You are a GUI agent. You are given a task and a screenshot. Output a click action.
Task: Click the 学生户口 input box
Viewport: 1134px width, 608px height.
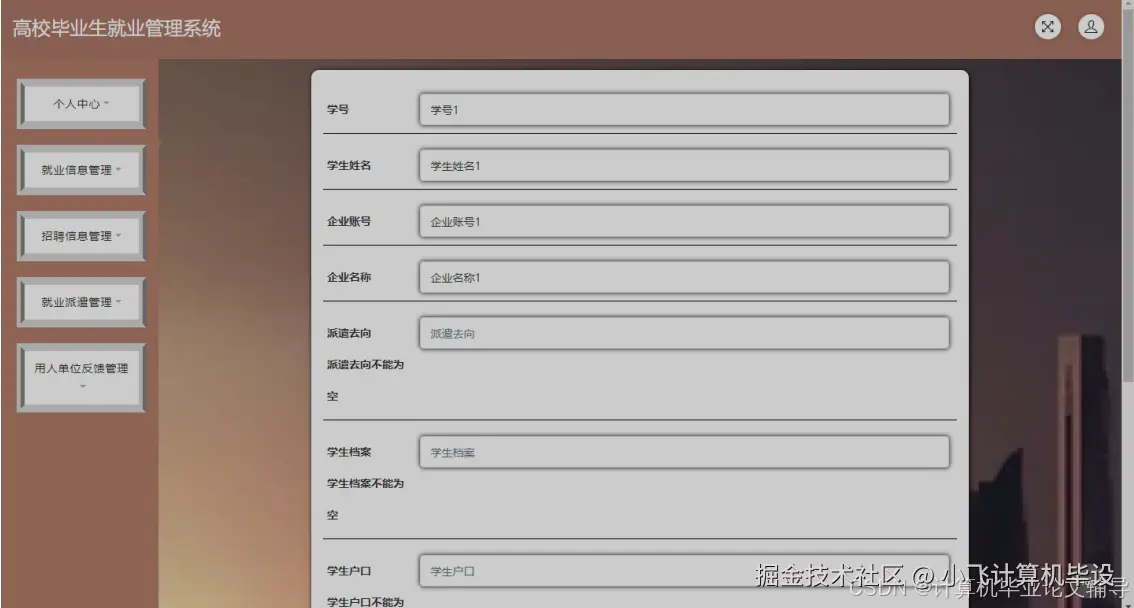point(683,571)
